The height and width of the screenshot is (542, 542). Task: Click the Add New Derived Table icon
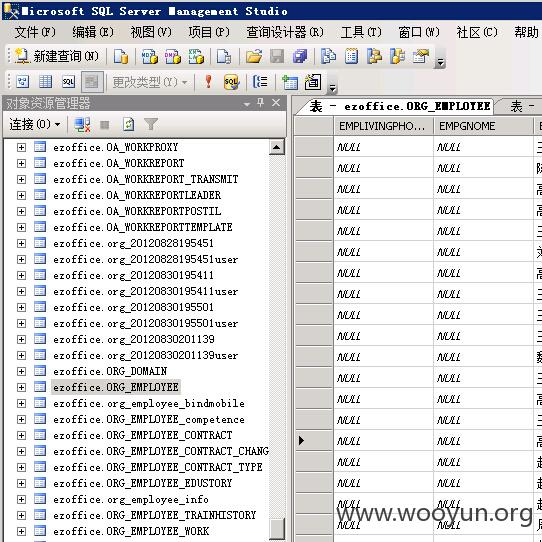313,82
